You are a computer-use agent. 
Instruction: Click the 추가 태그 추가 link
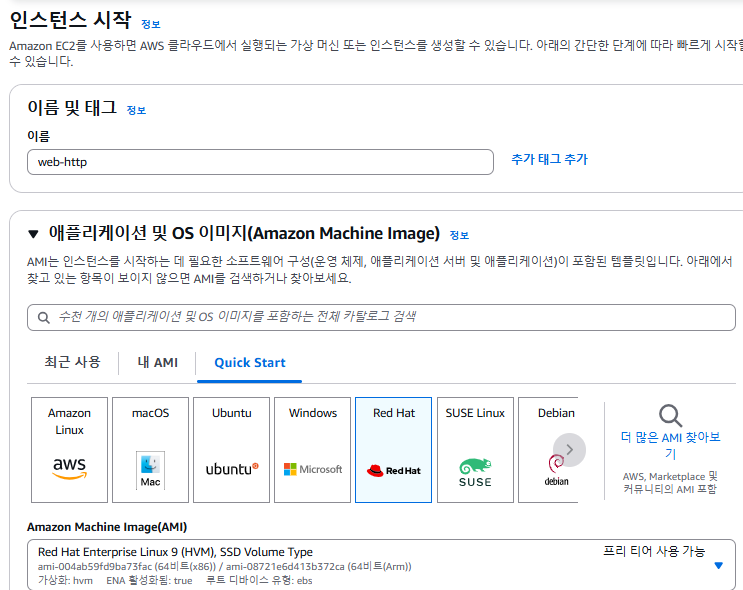[549, 159]
